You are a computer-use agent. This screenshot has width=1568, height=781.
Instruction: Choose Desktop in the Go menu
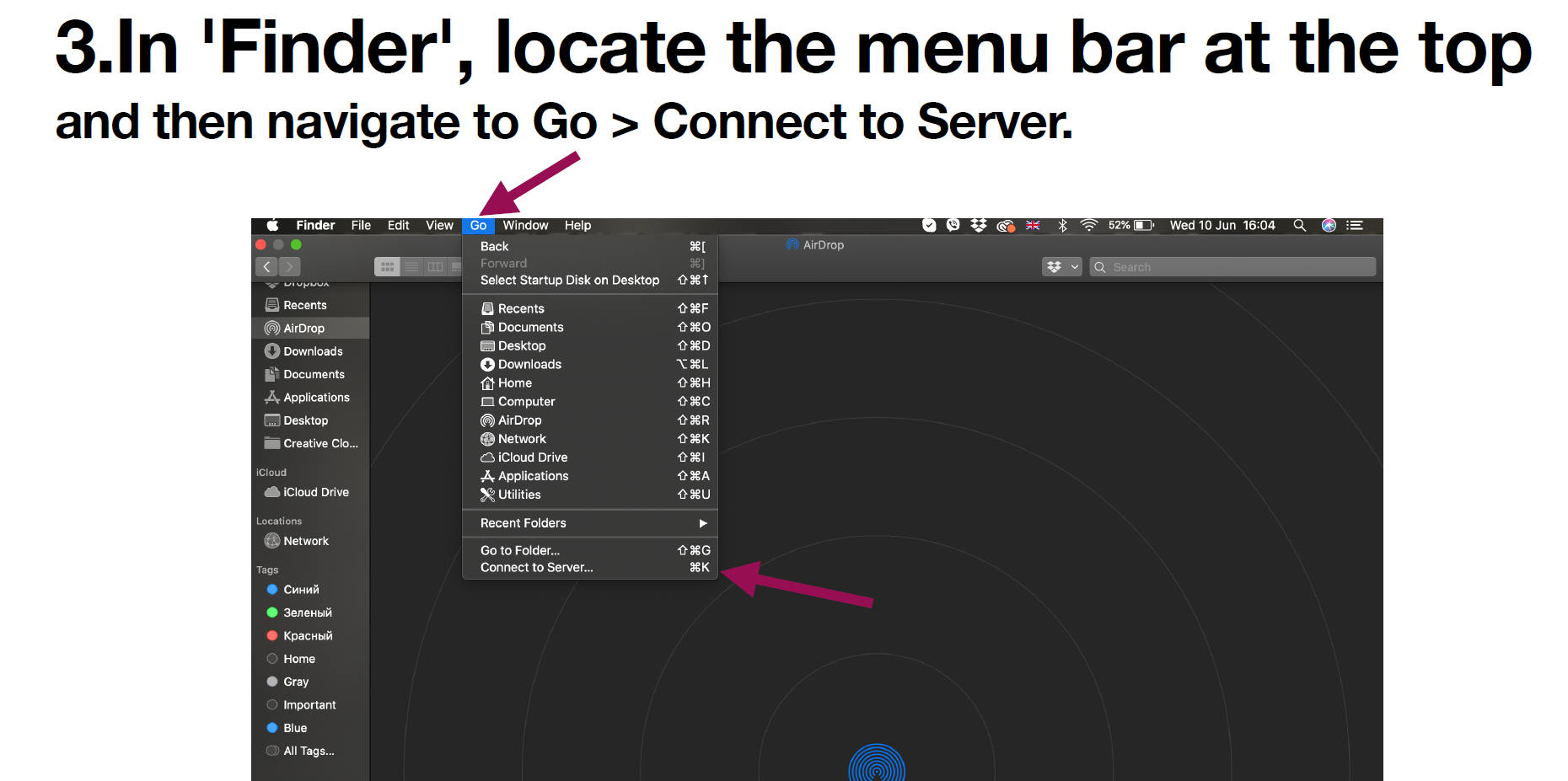click(x=590, y=345)
